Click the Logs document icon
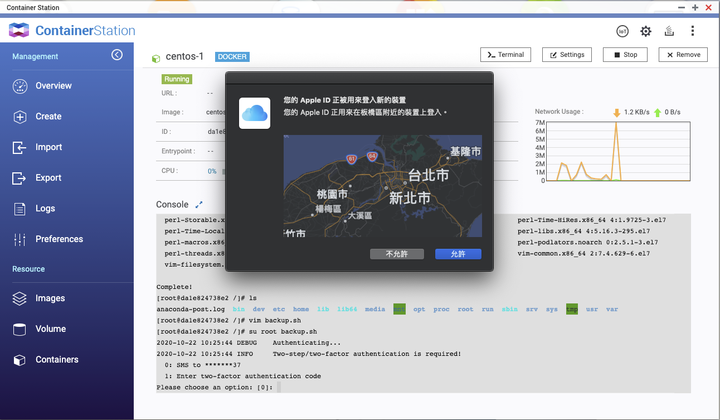Image resolution: width=720 pixels, height=420 pixels. tap(20, 209)
